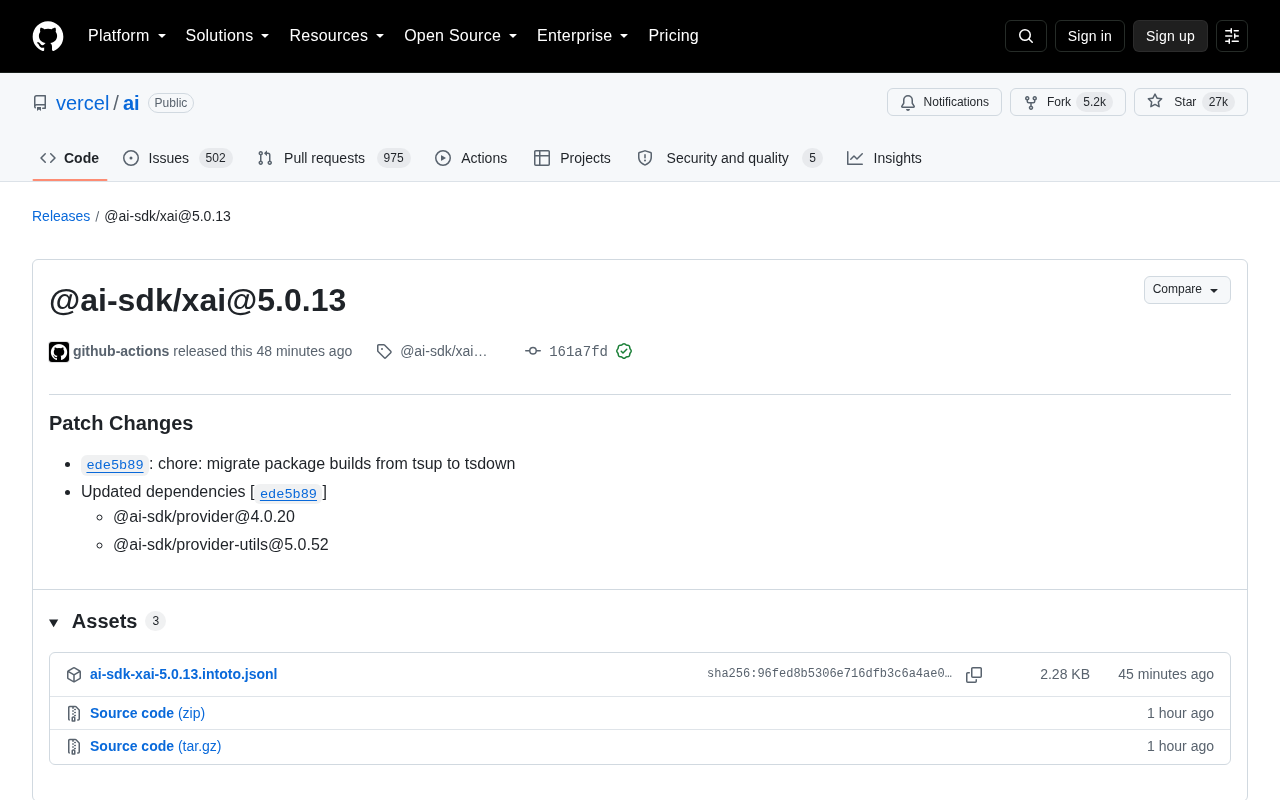Image resolution: width=1280 pixels, height=800 pixels.
Task: Expand the Open Source menu
Action: tap(461, 36)
